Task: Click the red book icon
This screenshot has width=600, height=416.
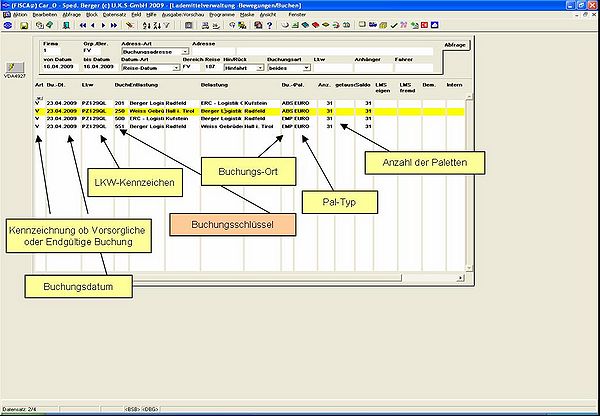Action: [x=316, y=25]
